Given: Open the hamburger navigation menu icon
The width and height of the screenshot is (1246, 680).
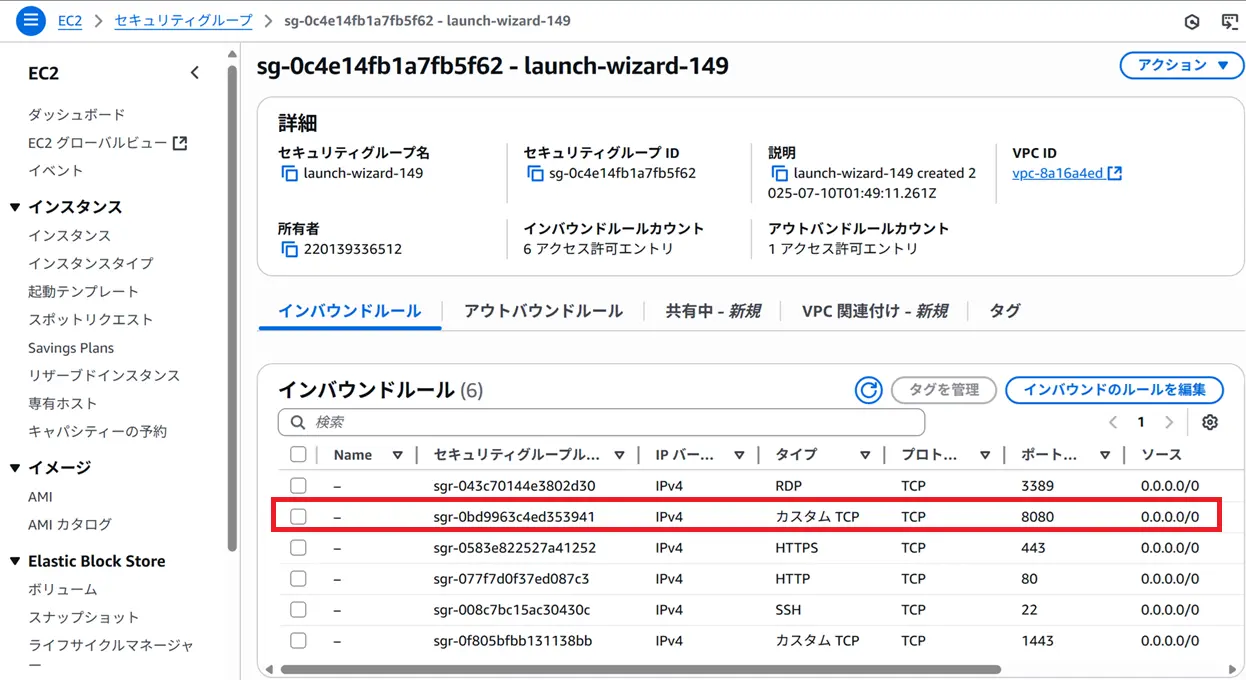Looking at the screenshot, I should (x=31, y=20).
